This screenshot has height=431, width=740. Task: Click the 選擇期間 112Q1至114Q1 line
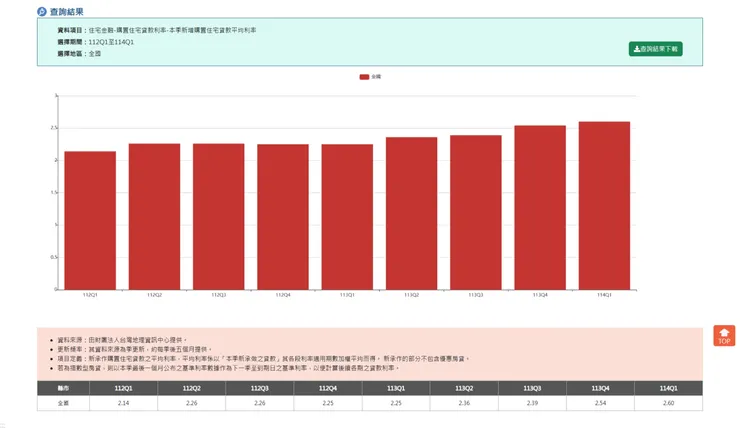tap(95, 42)
